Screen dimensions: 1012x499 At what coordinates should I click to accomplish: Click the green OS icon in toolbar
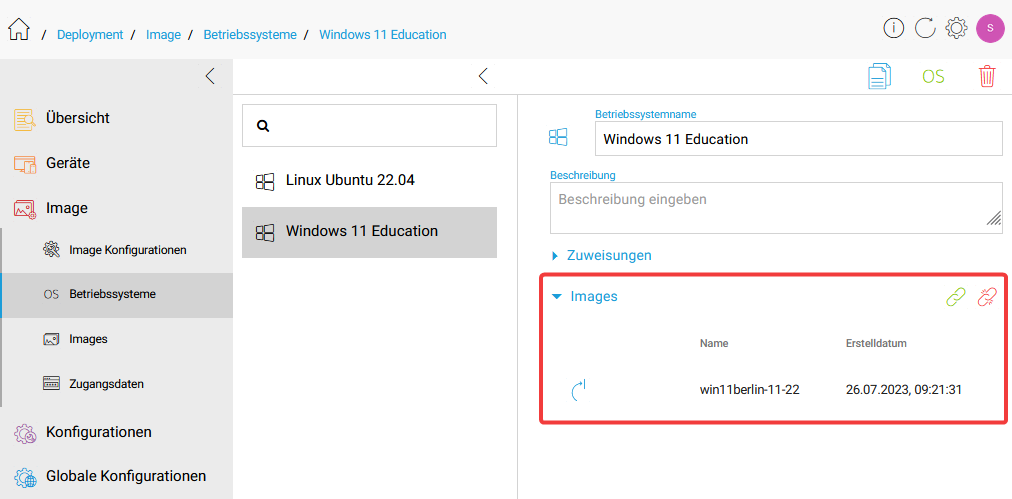933,77
